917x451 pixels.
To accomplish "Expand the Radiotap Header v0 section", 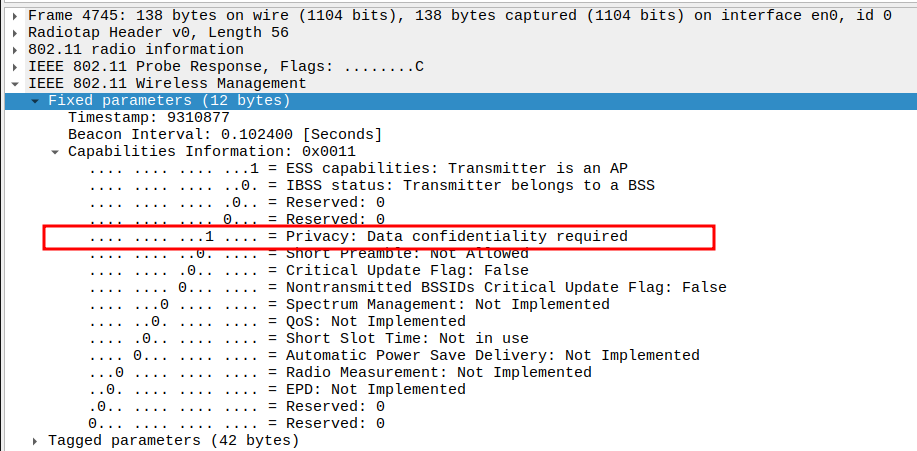I will (x=16, y=33).
